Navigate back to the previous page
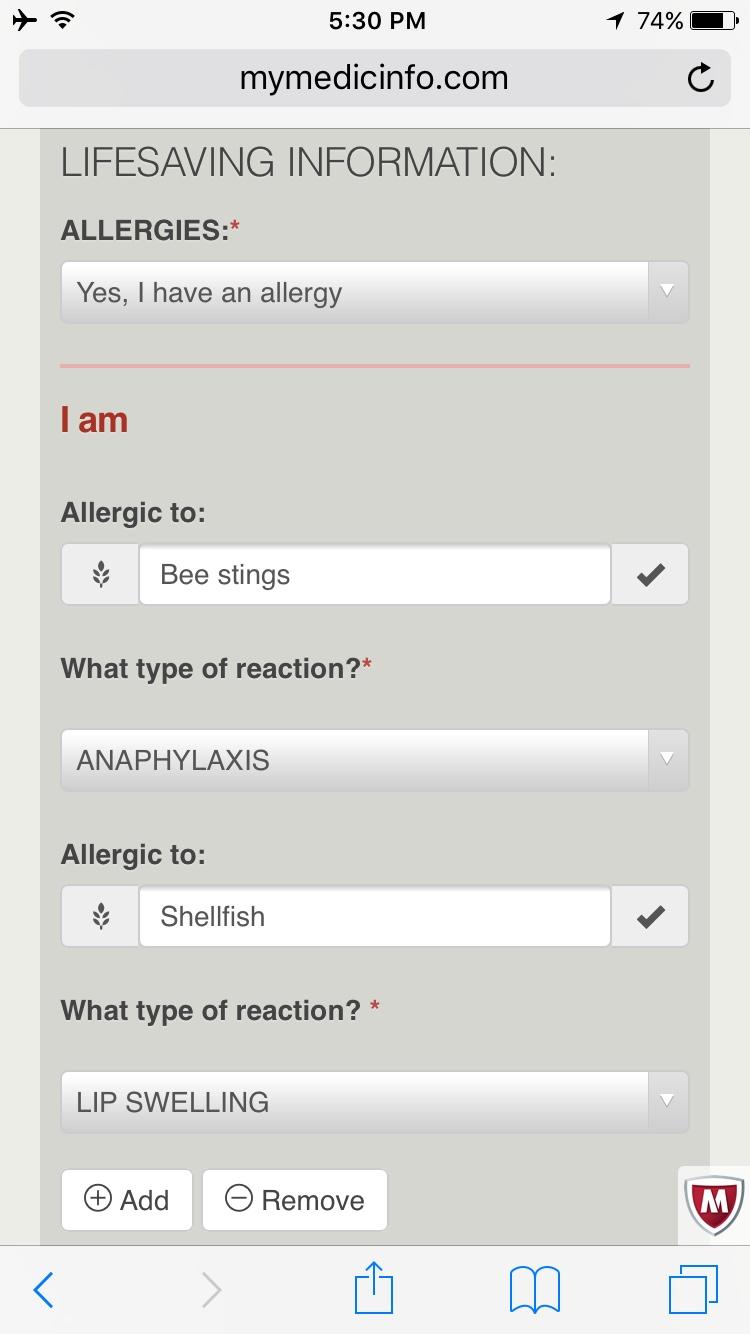The image size is (750, 1334). tap(42, 1290)
